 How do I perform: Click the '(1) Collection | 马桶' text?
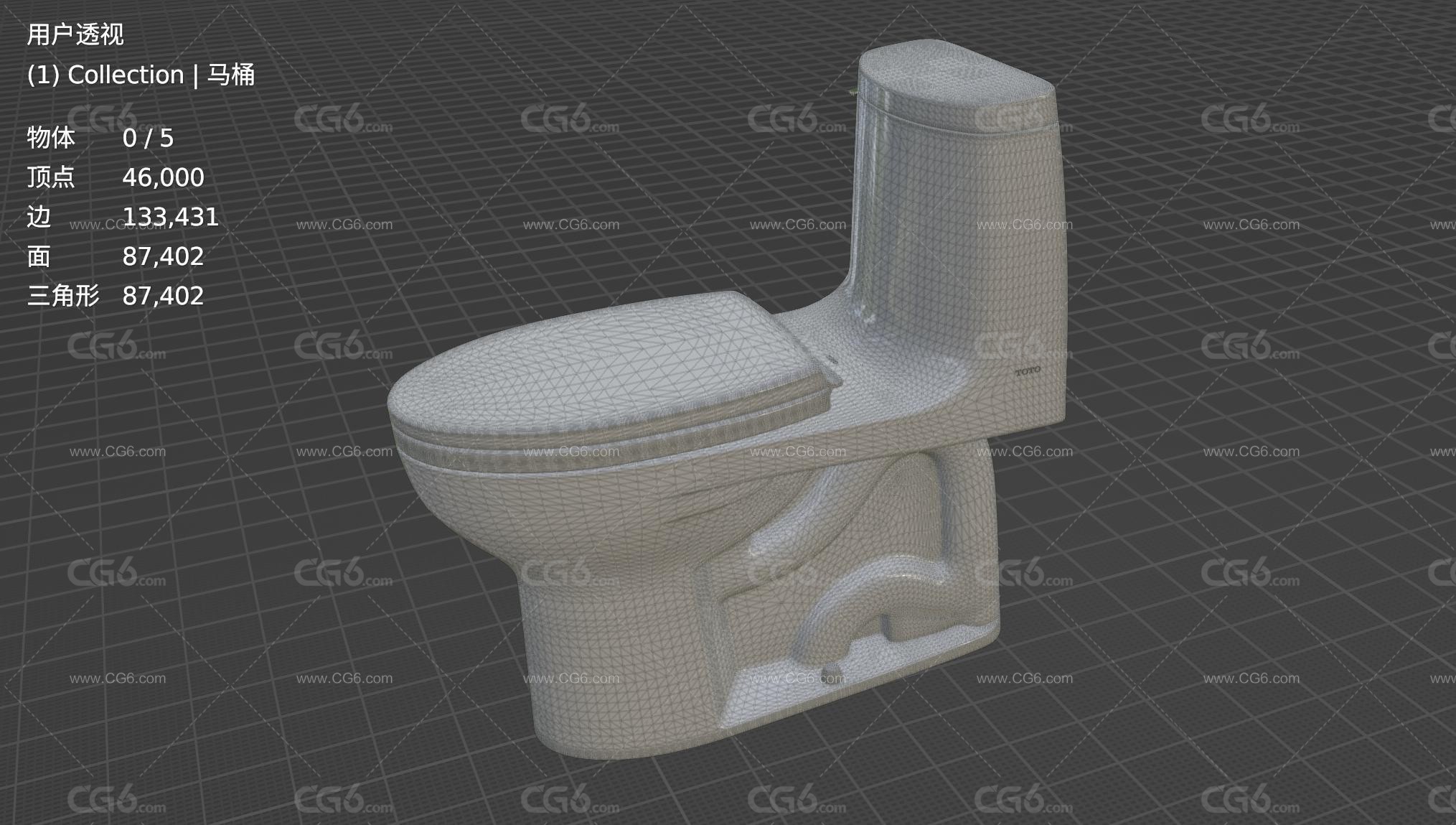point(141,75)
